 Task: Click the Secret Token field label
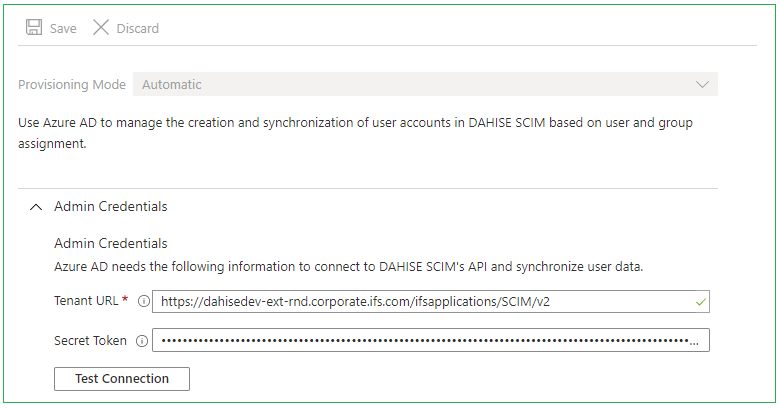pos(90,341)
